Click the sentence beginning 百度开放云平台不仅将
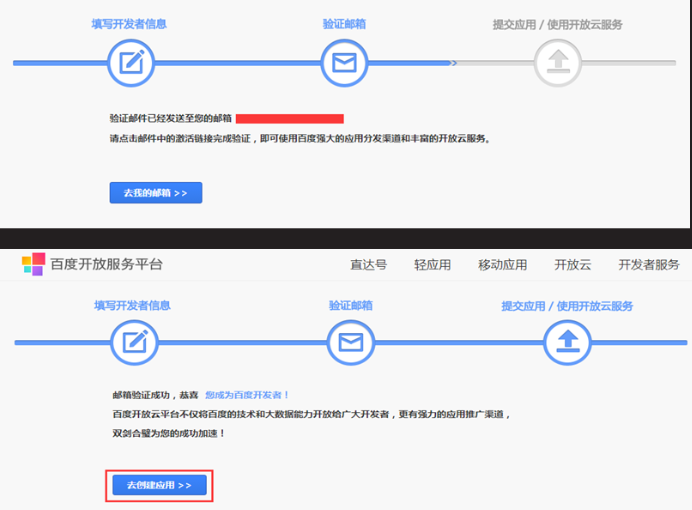 312,414
